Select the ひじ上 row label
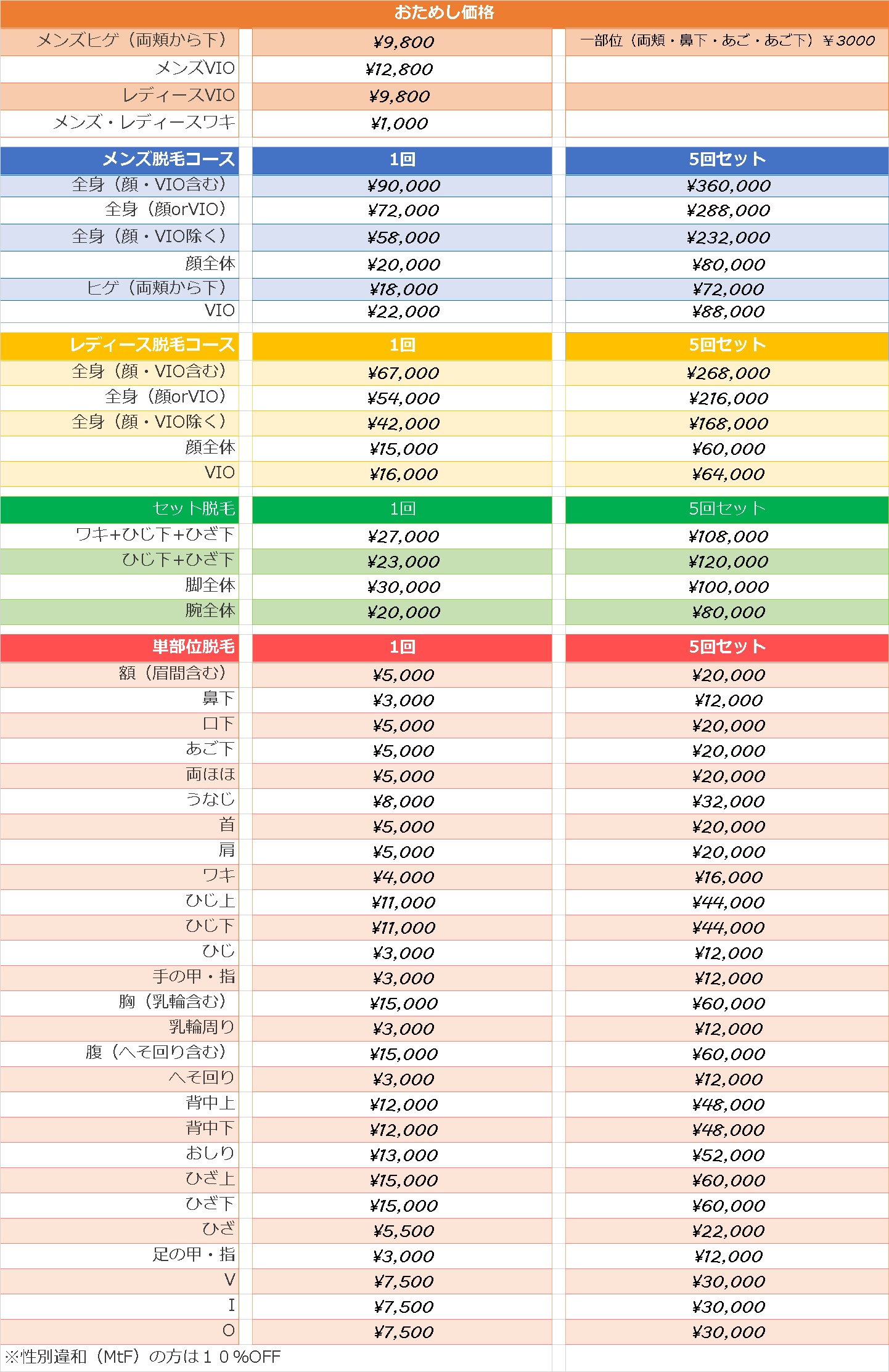This screenshot has height=1372, width=889. tap(210, 900)
